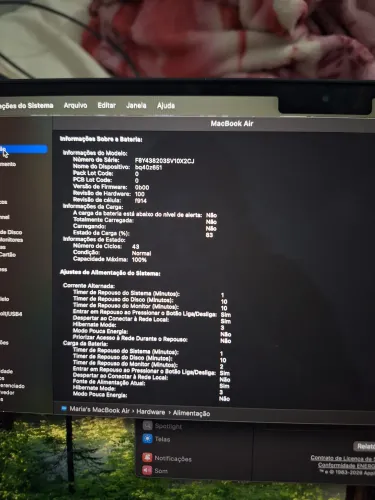The height and width of the screenshot is (500, 375).
Task: Open the Editar menu
Action: (x=107, y=105)
